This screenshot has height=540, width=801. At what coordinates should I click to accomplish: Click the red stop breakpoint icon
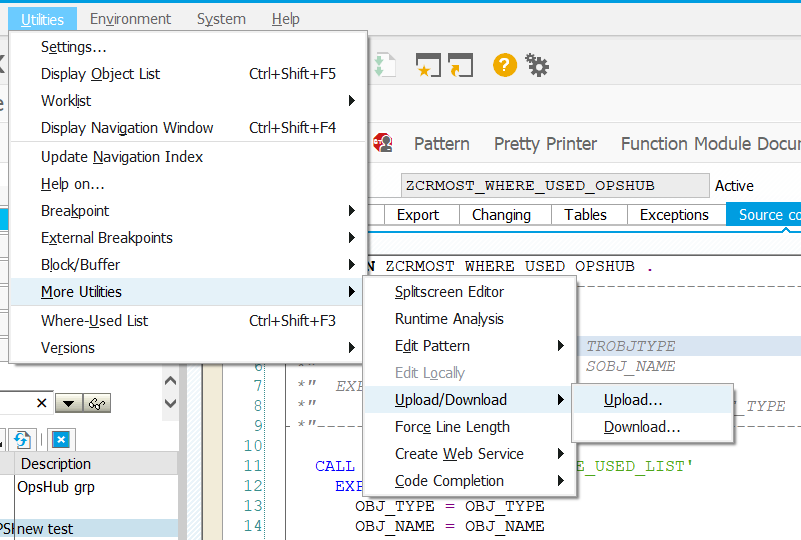click(381, 143)
